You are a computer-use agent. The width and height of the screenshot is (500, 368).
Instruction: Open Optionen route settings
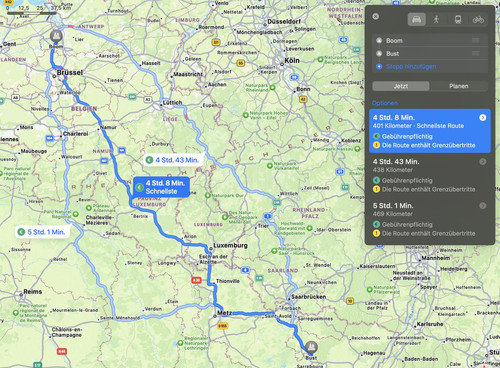385,103
